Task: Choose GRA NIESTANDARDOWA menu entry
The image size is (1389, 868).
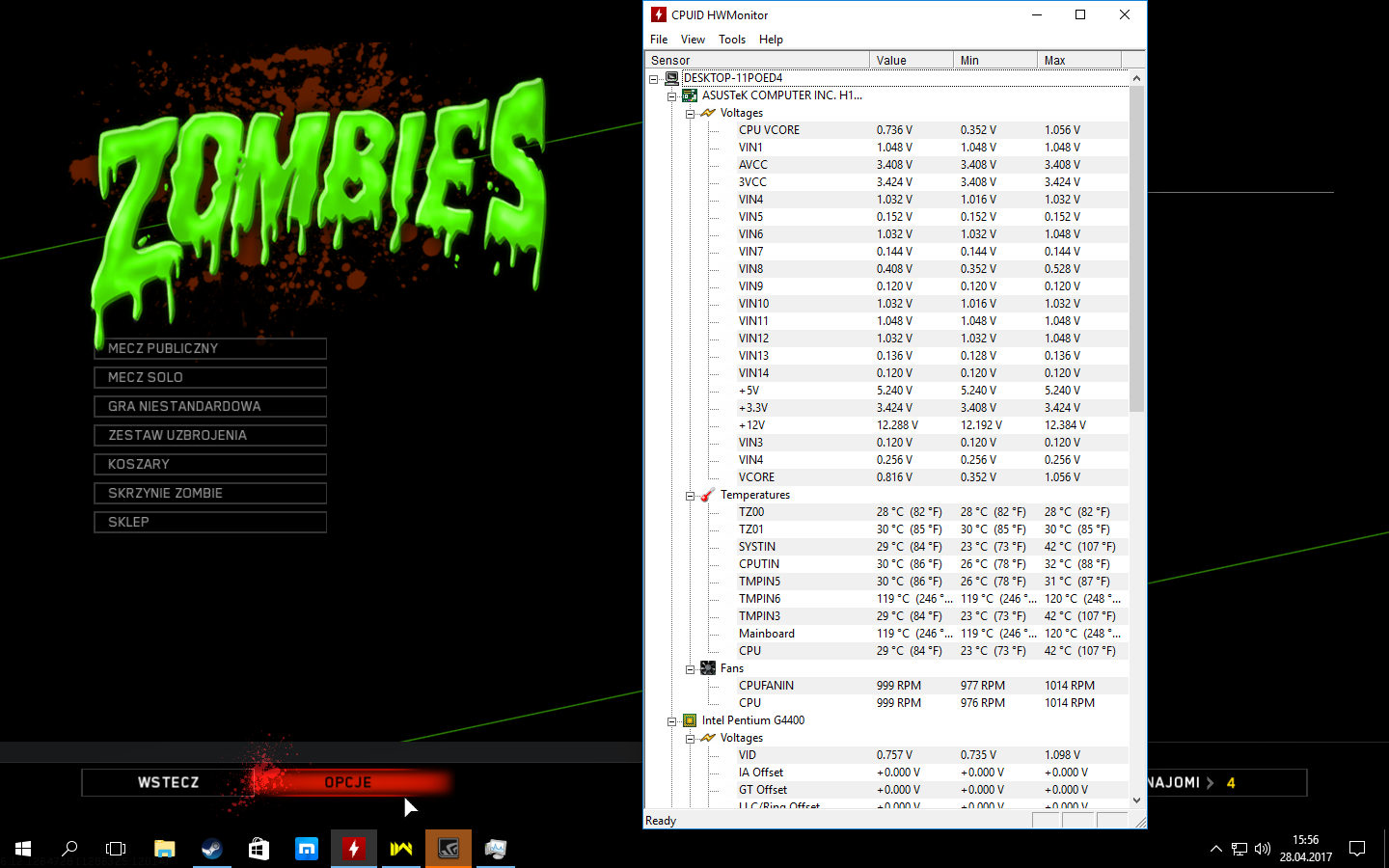Action: [210, 406]
